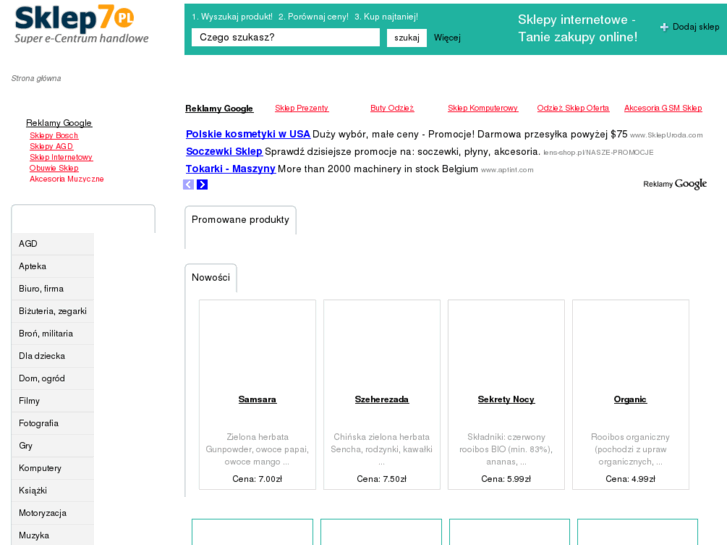Click the Reklamy Google logo on the right
The image size is (727, 545).
pyautogui.click(x=675, y=184)
